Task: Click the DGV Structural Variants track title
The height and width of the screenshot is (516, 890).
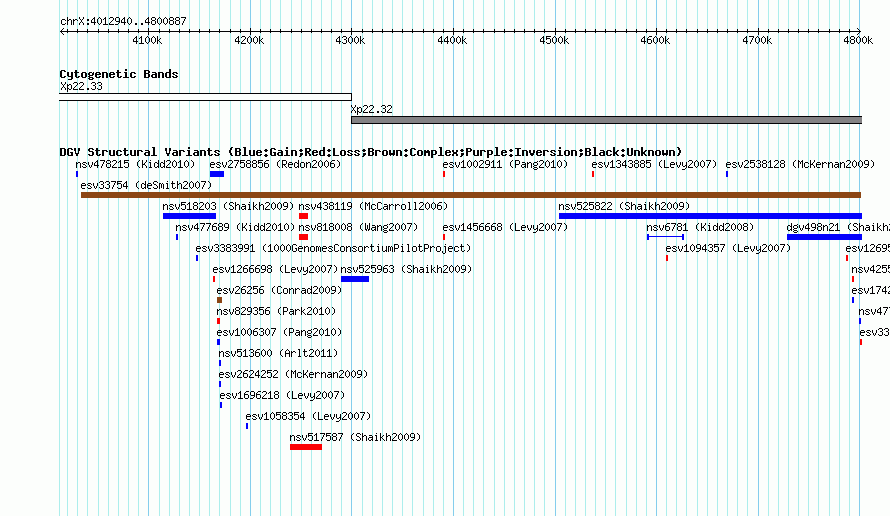Action: [371, 152]
